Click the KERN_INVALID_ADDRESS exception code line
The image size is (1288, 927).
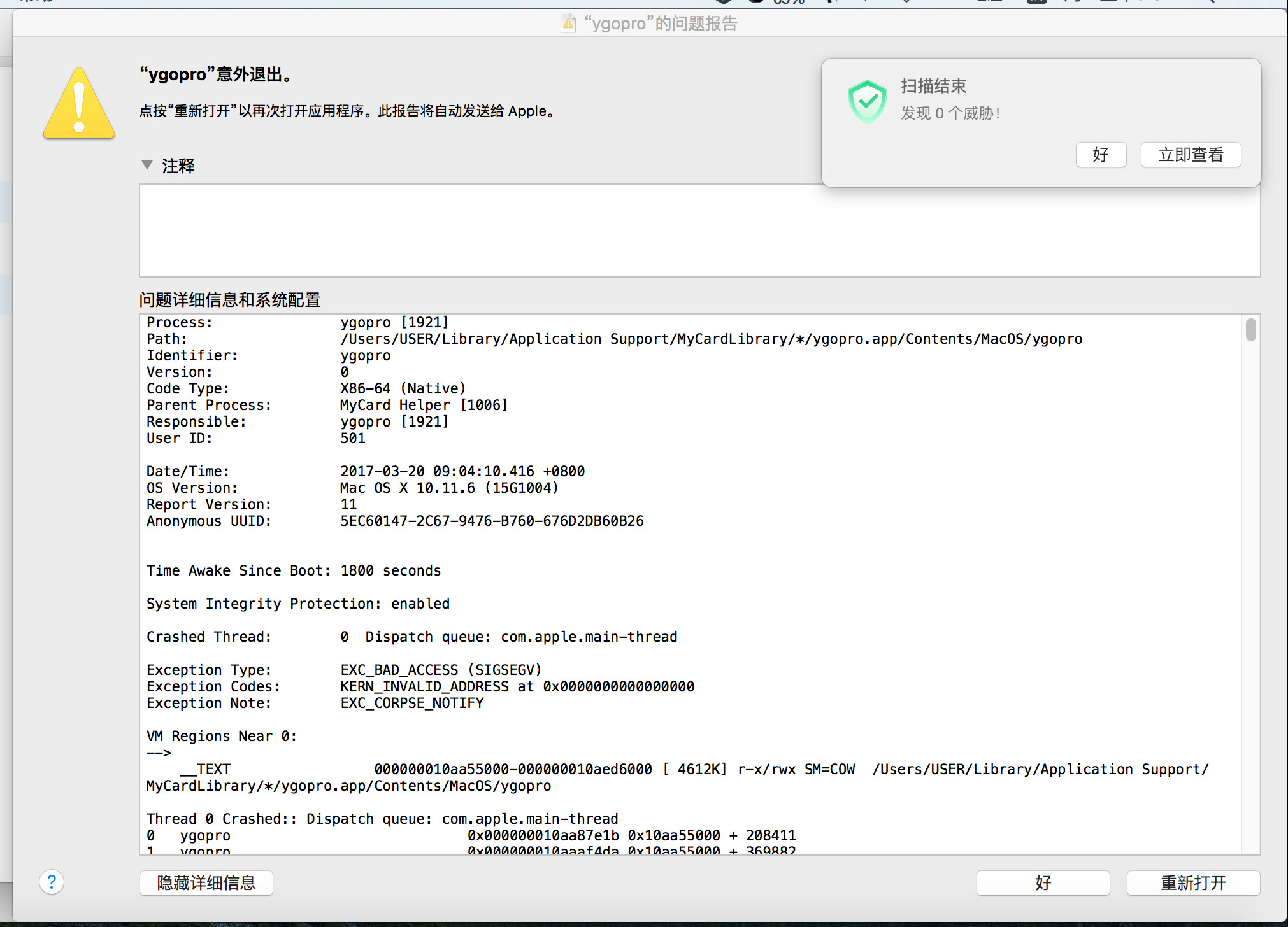click(420, 687)
